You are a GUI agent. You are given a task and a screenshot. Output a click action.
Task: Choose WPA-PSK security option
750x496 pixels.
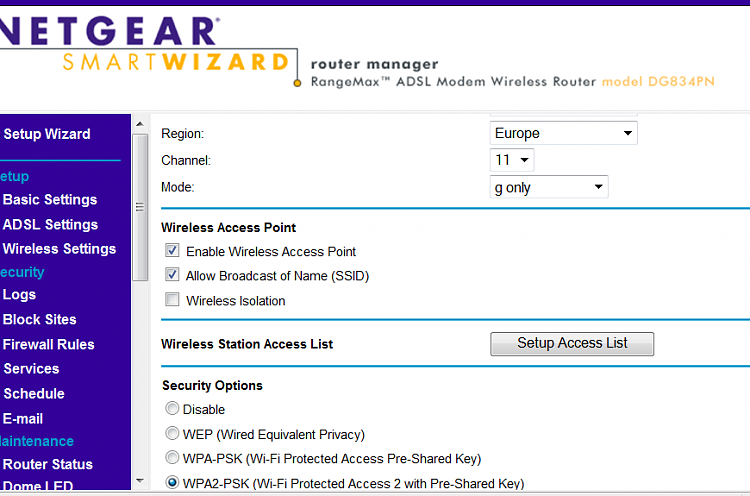click(172, 458)
